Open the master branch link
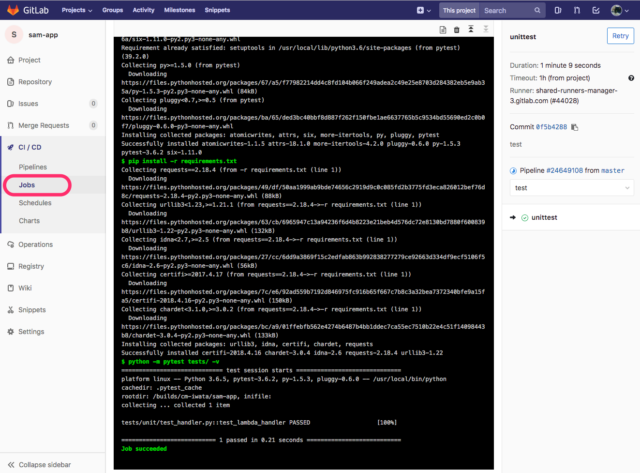 [613, 171]
